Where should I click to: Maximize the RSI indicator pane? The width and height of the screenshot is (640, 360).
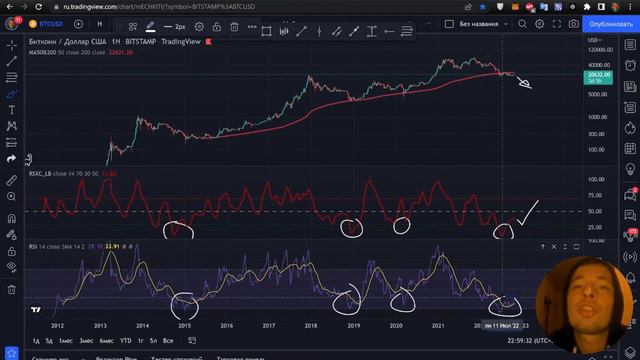point(576,247)
